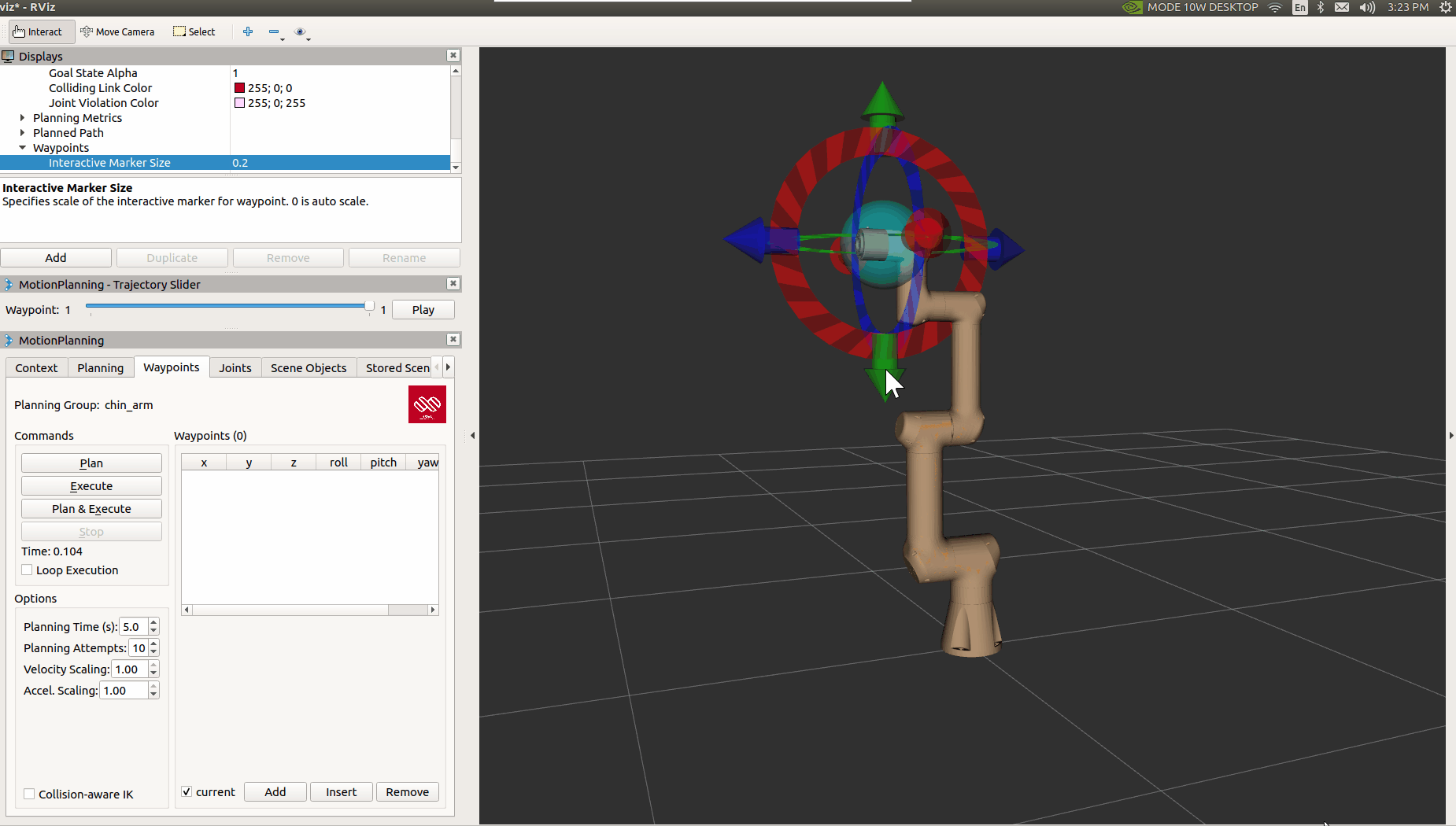Click the Waypoint trajectory slider handle

coord(369,306)
